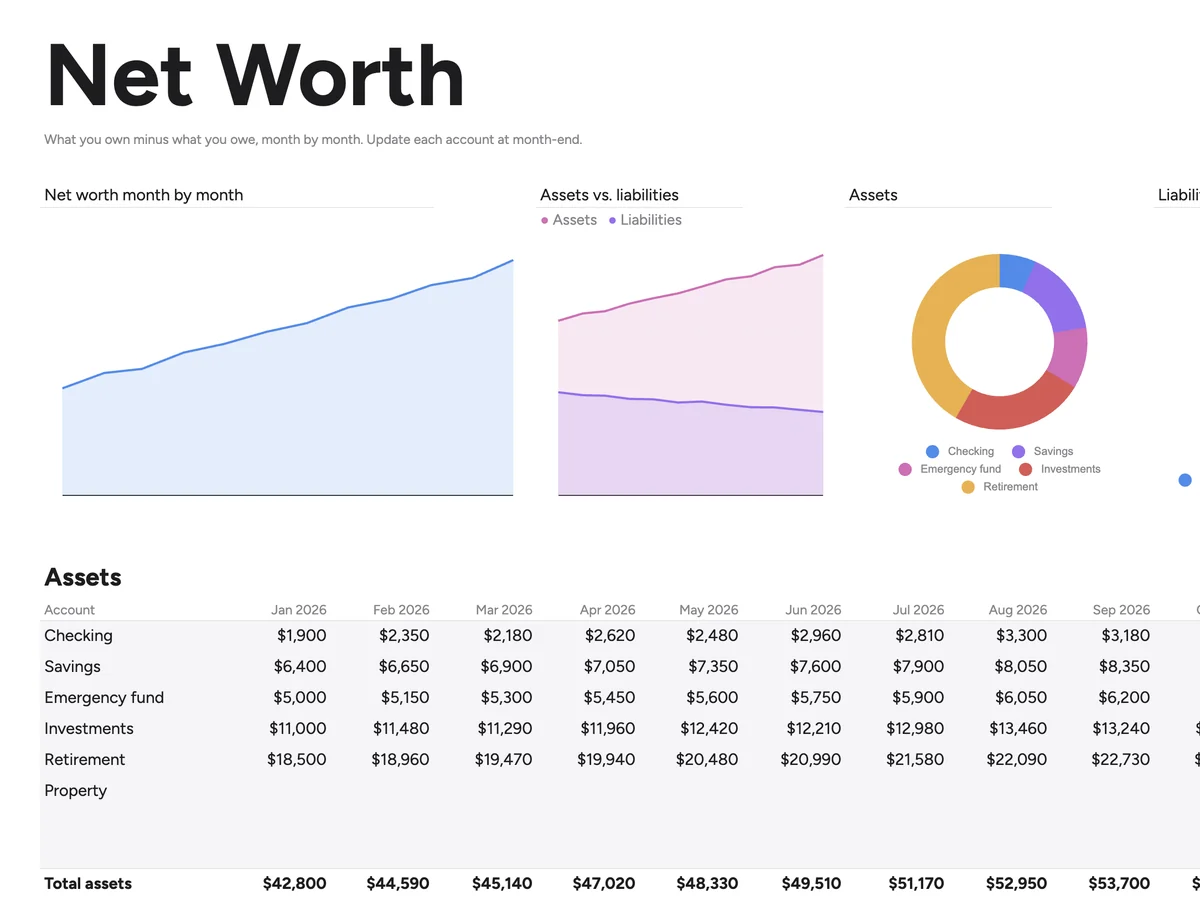Select the Checking row label
The image size is (1200, 900).
pos(79,636)
